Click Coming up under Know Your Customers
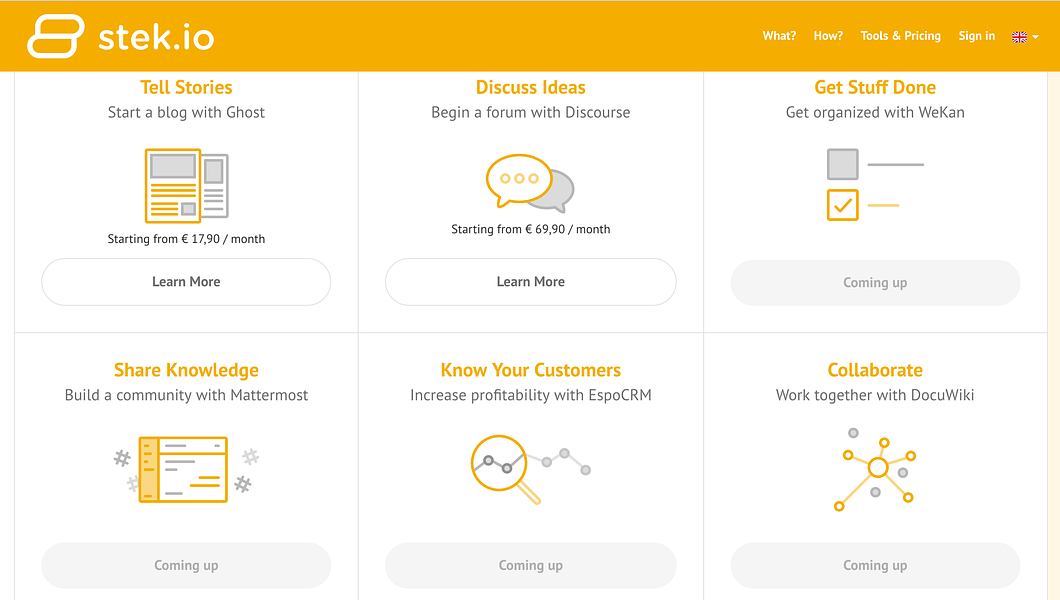Viewport: 1060px width, 600px height. 531,565
